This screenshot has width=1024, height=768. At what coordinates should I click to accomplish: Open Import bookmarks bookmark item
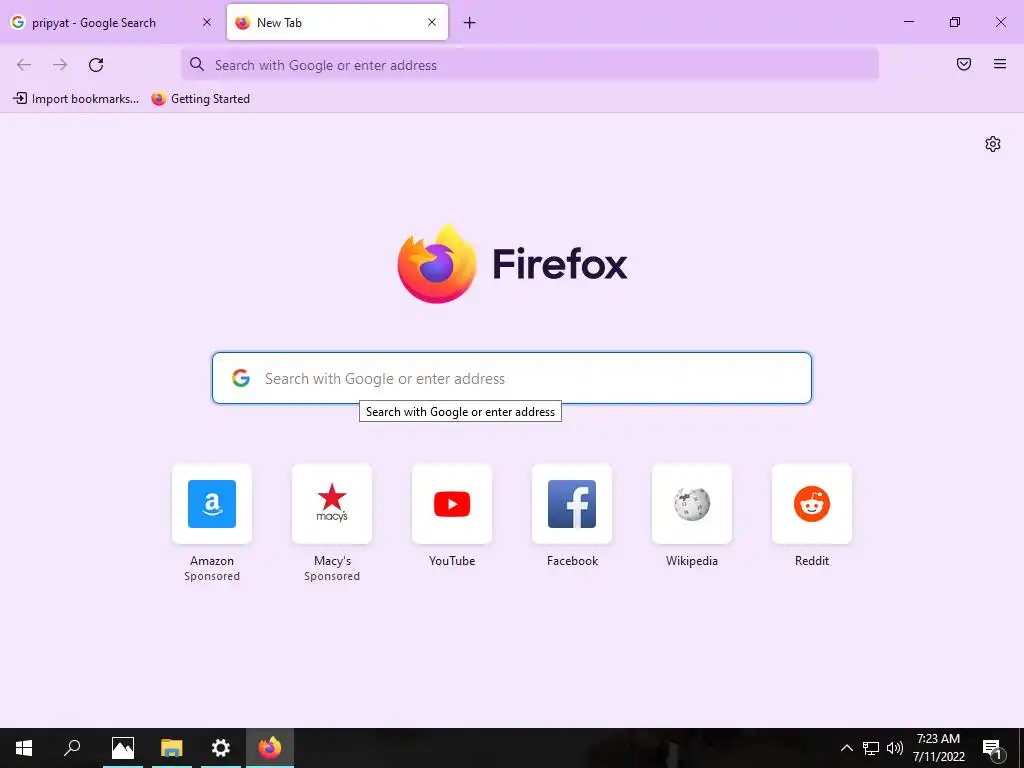pos(76,99)
